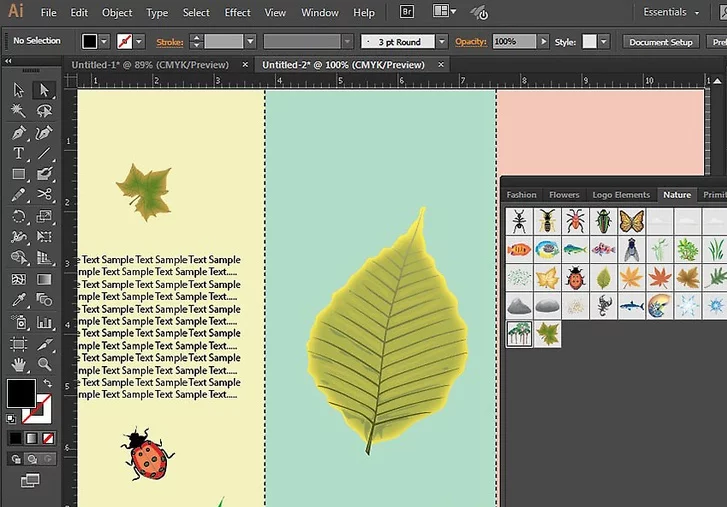Reset to default fill and stroke
The image size is (727, 507).
11,417
